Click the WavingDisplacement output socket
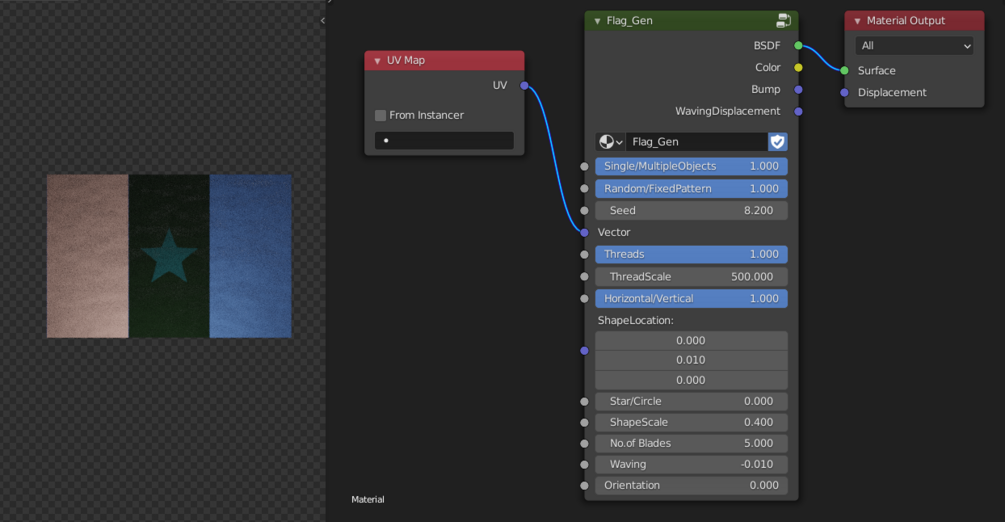The image size is (1005, 522). pyautogui.click(x=798, y=112)
